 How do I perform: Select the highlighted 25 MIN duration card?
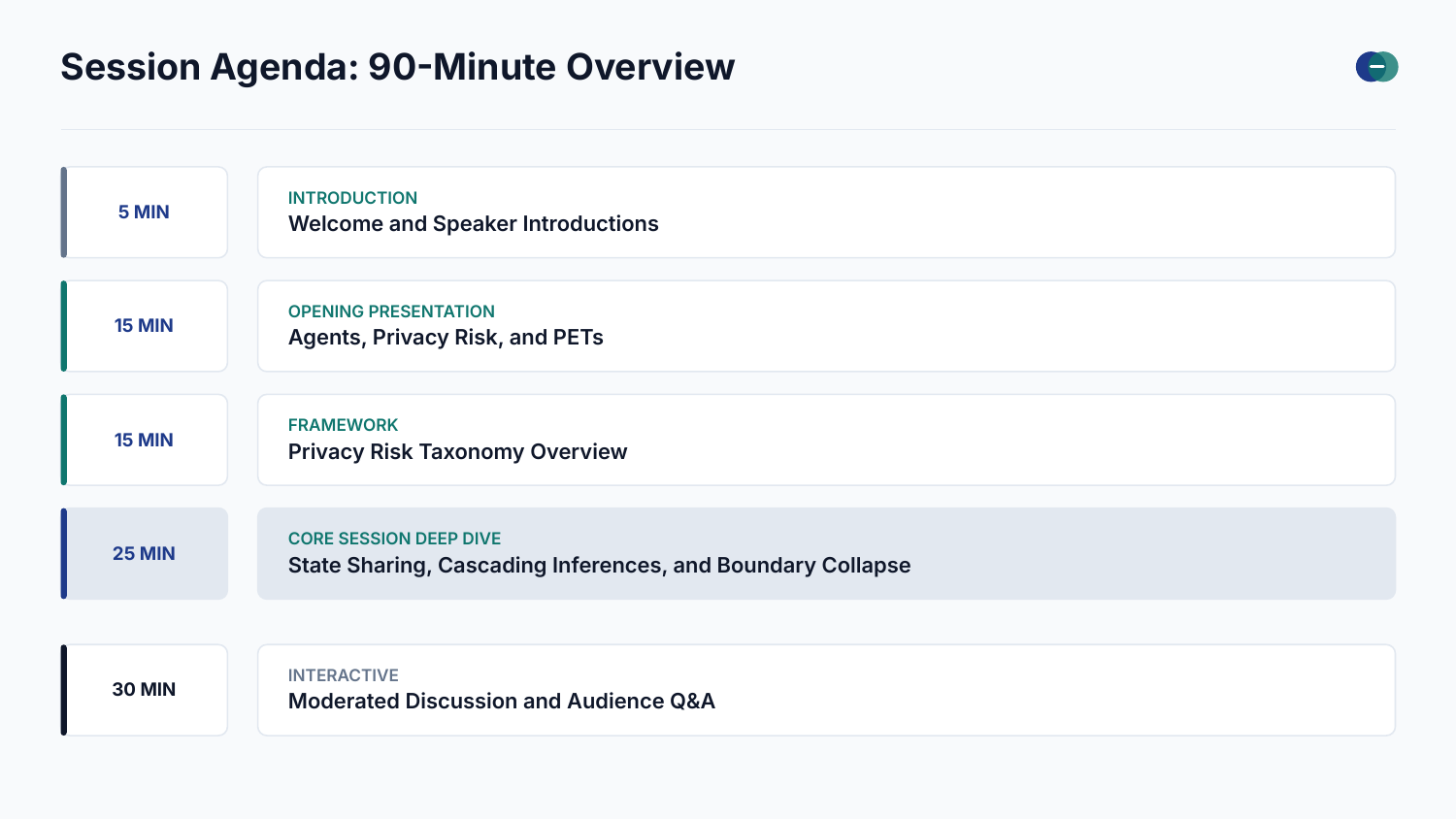tap(145, 553)
